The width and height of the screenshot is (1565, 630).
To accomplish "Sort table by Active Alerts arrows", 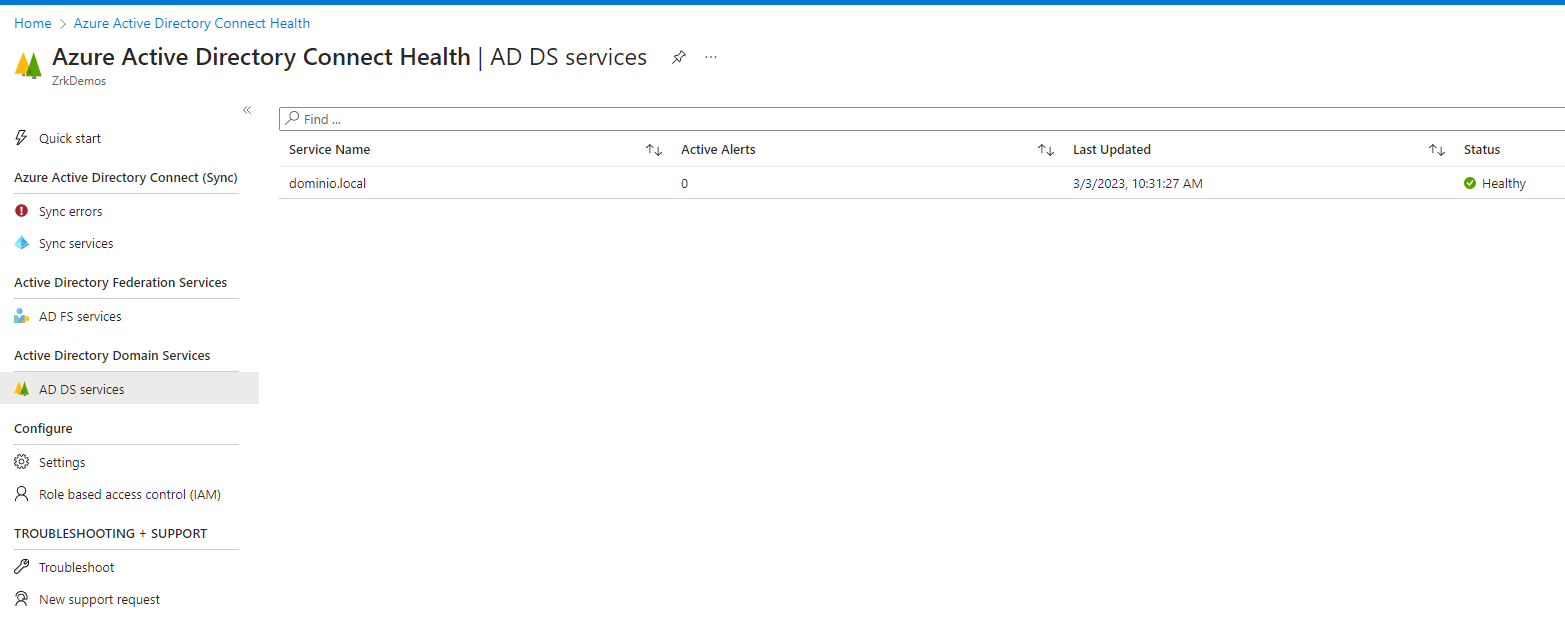I will (x=1046, y=150).
